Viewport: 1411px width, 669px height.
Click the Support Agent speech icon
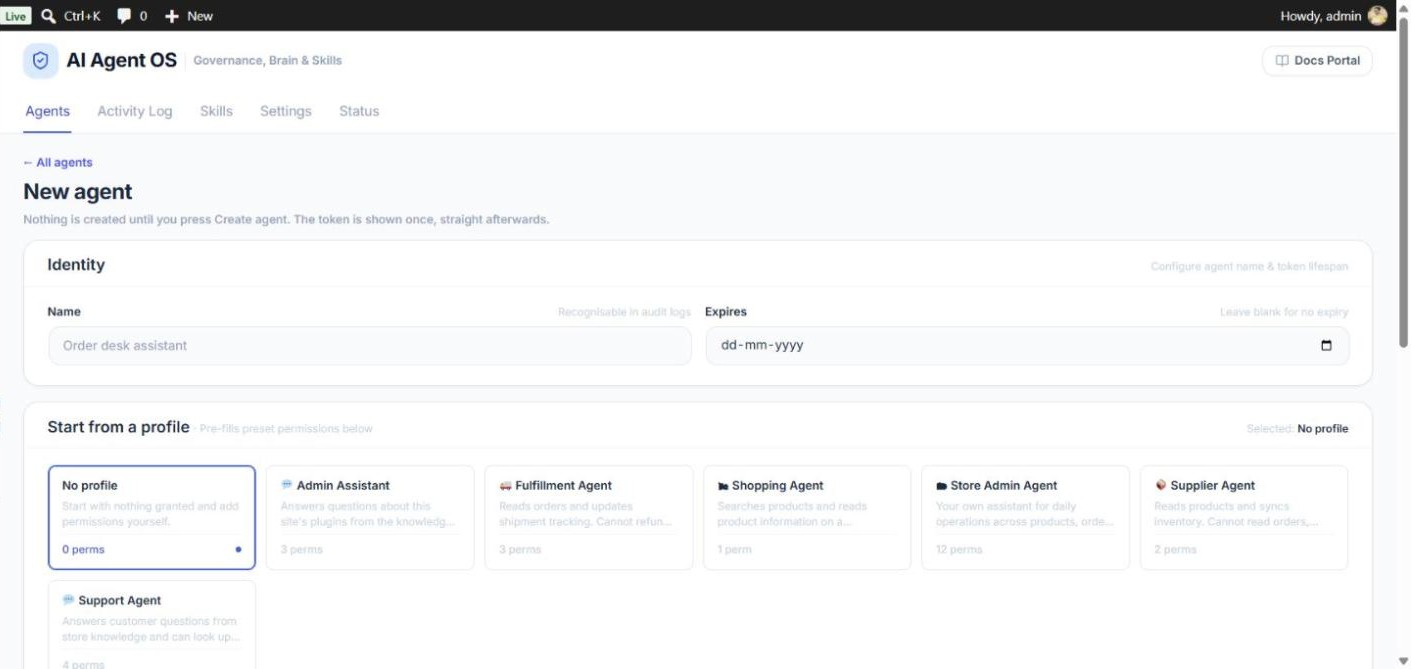68,600
